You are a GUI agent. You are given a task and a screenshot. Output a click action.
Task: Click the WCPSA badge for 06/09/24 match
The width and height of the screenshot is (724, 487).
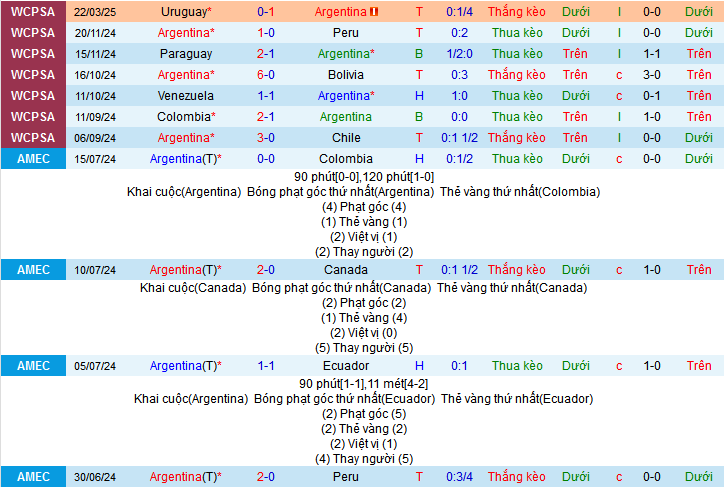[x=33, y=138]
